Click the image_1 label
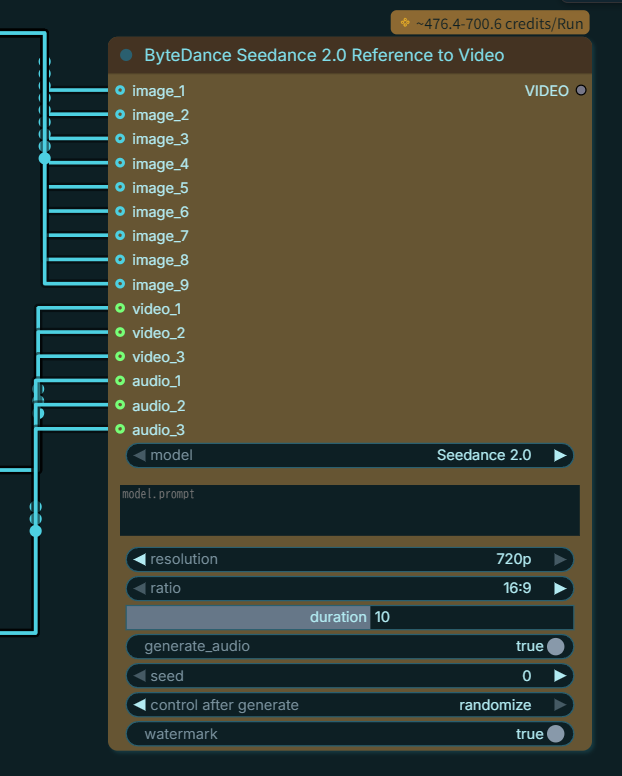The height and width of the screenshot is (776, 622). 158,91
